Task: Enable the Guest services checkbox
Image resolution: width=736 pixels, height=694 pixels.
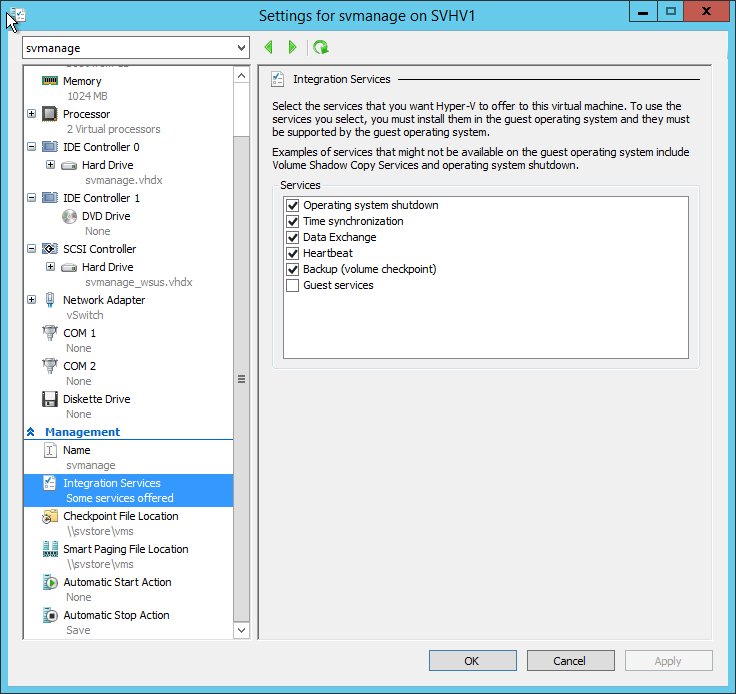Action: point(293,285)
